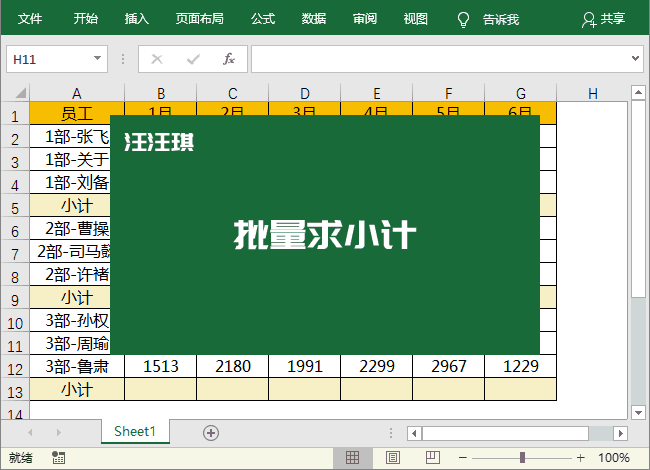Click horizontal scrollbar left arrow
This screenshot has height=470, width=650.
414,434
